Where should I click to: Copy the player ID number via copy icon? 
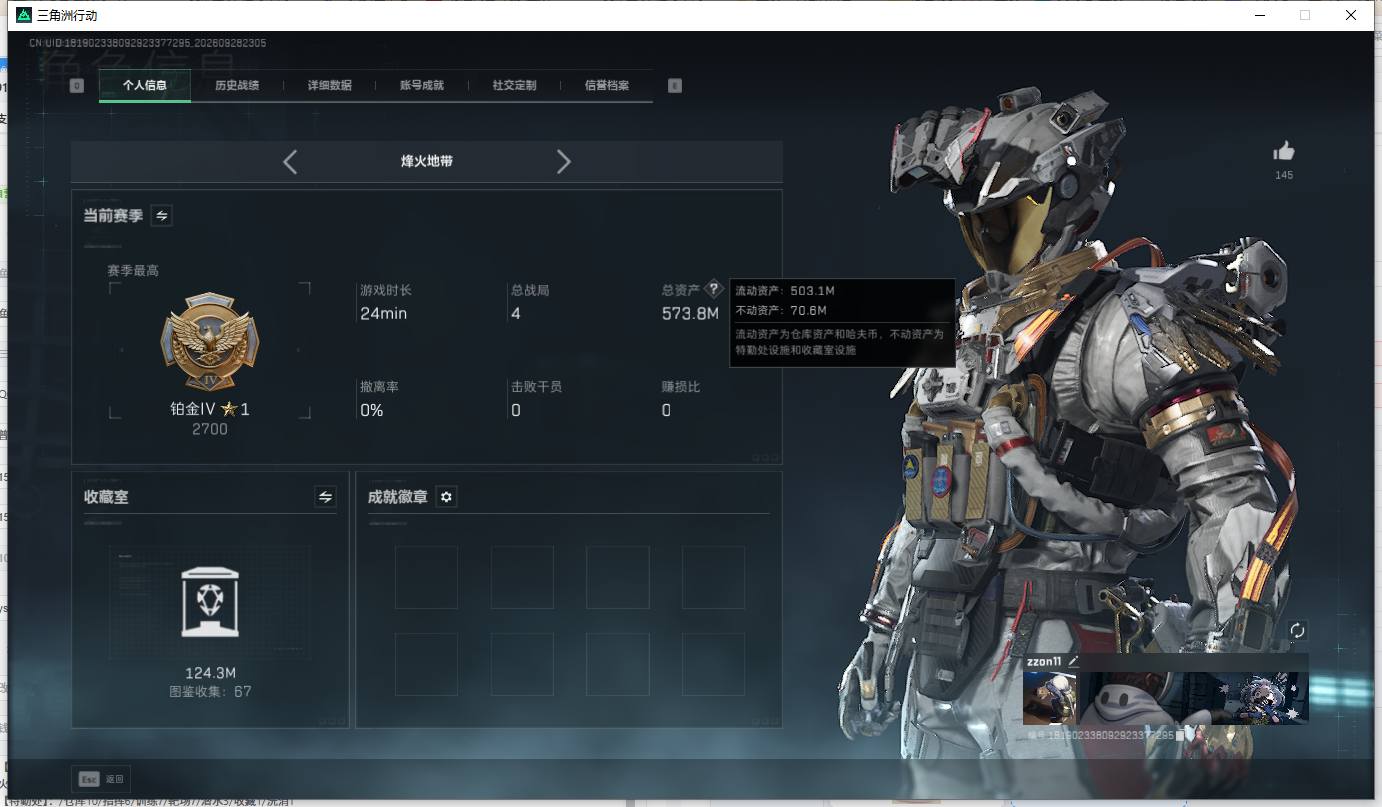pyautogui.click(x=1180, y=735)
